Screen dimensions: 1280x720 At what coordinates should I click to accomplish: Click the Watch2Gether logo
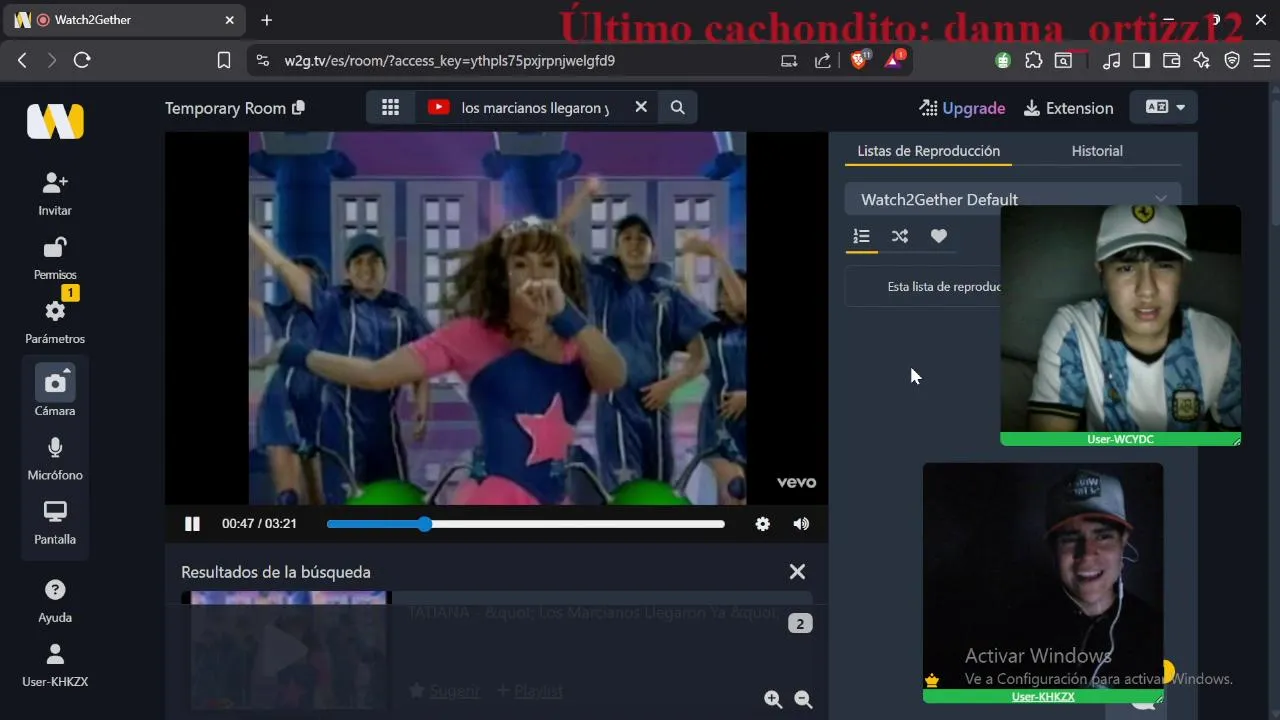55,121
